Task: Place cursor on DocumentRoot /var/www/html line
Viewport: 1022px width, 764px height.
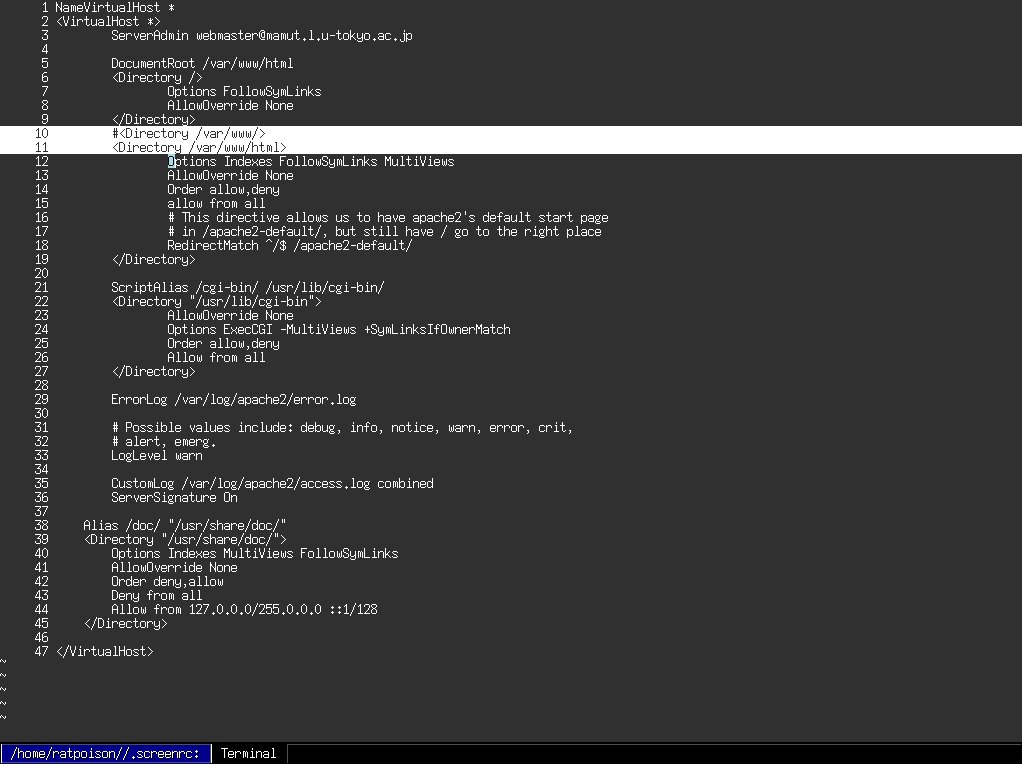Action: tap(201, 63)
